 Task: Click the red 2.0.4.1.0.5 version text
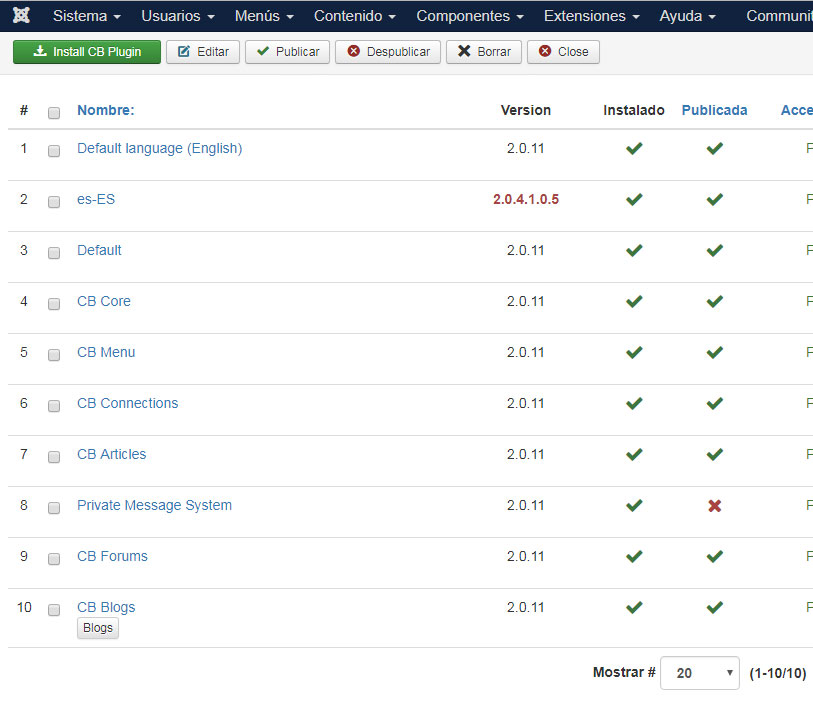(x=526, y=199)
